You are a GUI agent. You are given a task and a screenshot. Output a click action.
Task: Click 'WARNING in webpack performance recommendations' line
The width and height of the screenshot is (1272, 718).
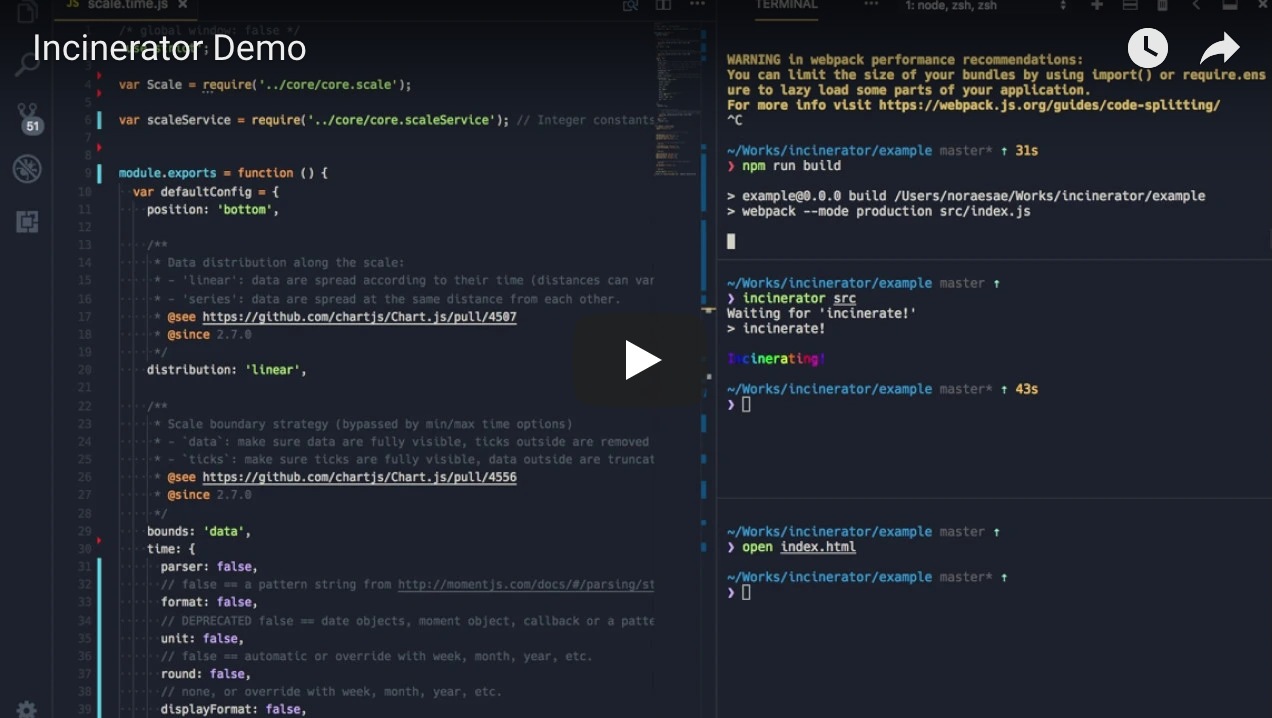[904, 60]
